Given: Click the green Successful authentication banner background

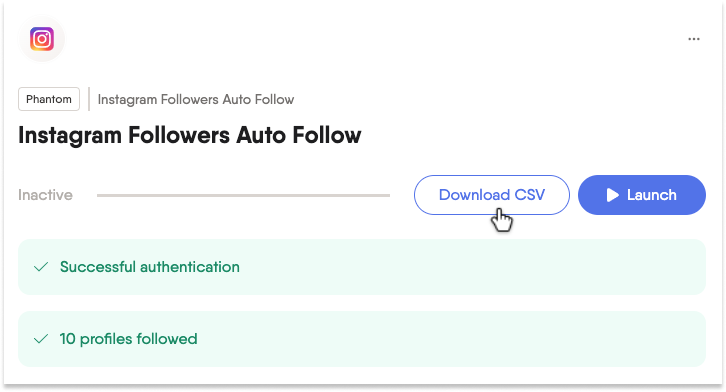Looking at the screenshot, I should click(362, 267).
